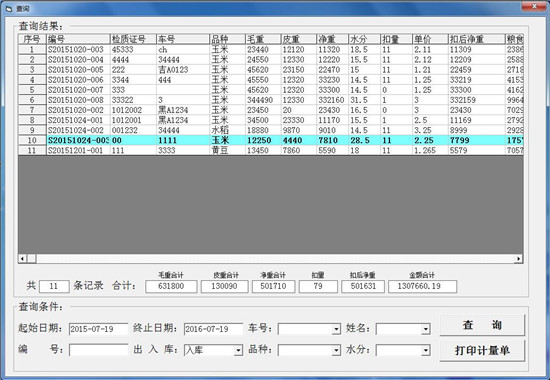
Task: Click the 扣量 column header
Action: 396,39
